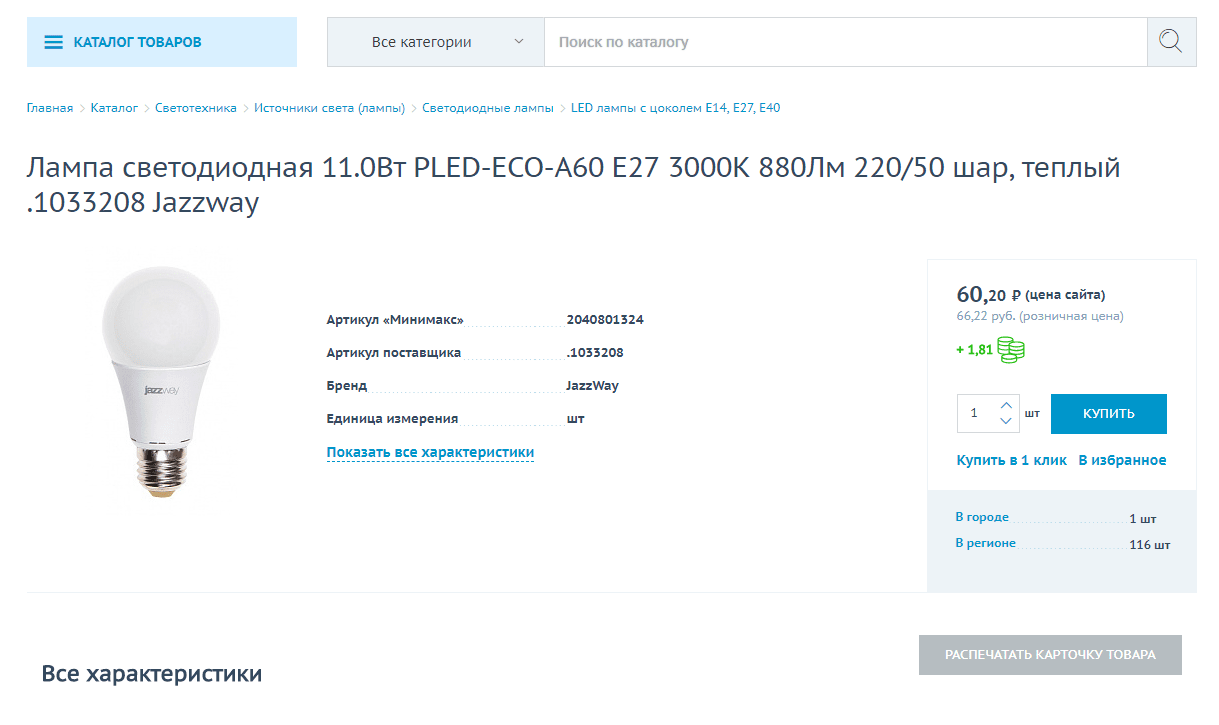Click the bonus amount + 1,81

[x=974, y=350]
